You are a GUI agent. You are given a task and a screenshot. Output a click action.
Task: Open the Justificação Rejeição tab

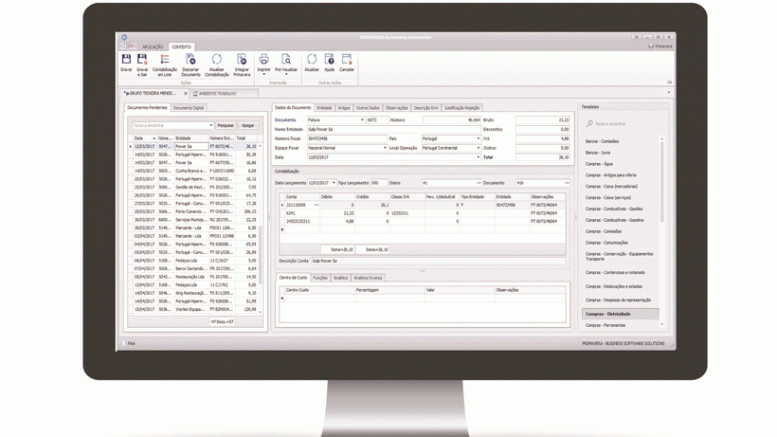tap(462, 108)
